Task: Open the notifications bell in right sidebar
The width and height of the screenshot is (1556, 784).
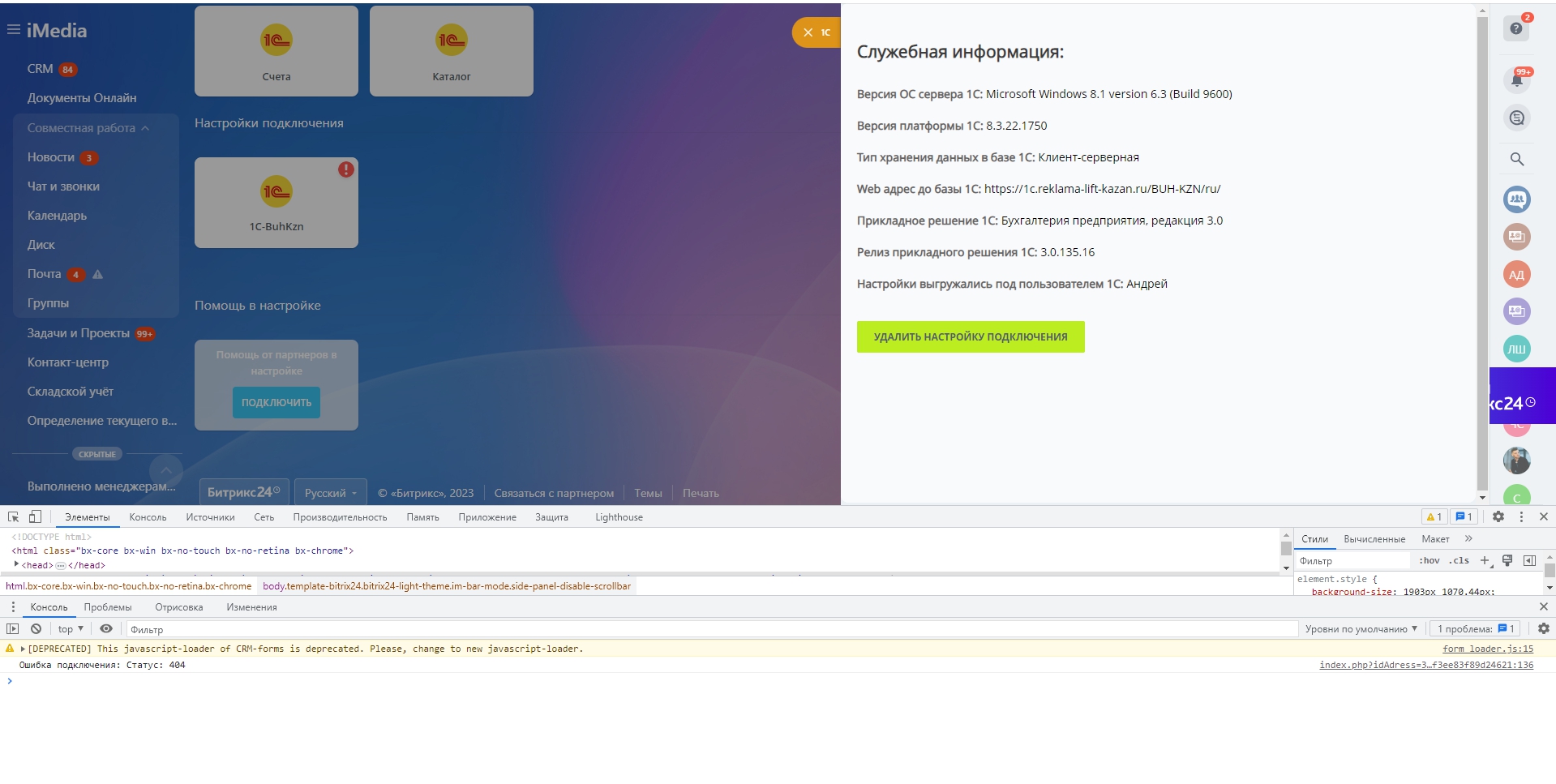Action: coord(1516,79)
